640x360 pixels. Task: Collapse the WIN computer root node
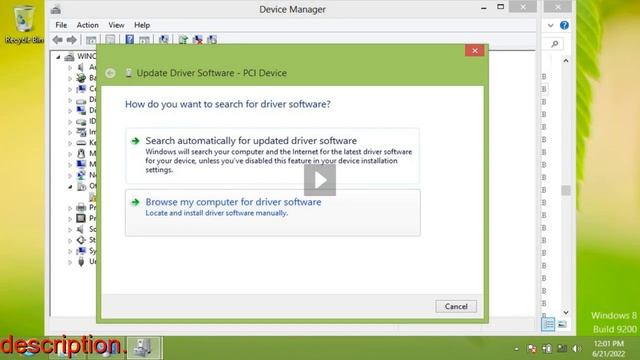pyautogui.click(x=58, y=57)
